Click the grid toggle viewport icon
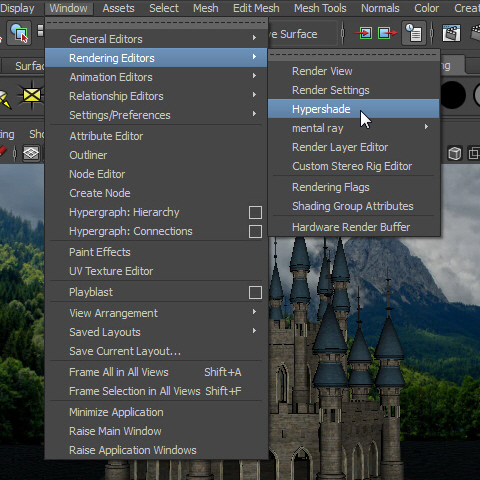 pyautogui.click(x=31, y=154)
